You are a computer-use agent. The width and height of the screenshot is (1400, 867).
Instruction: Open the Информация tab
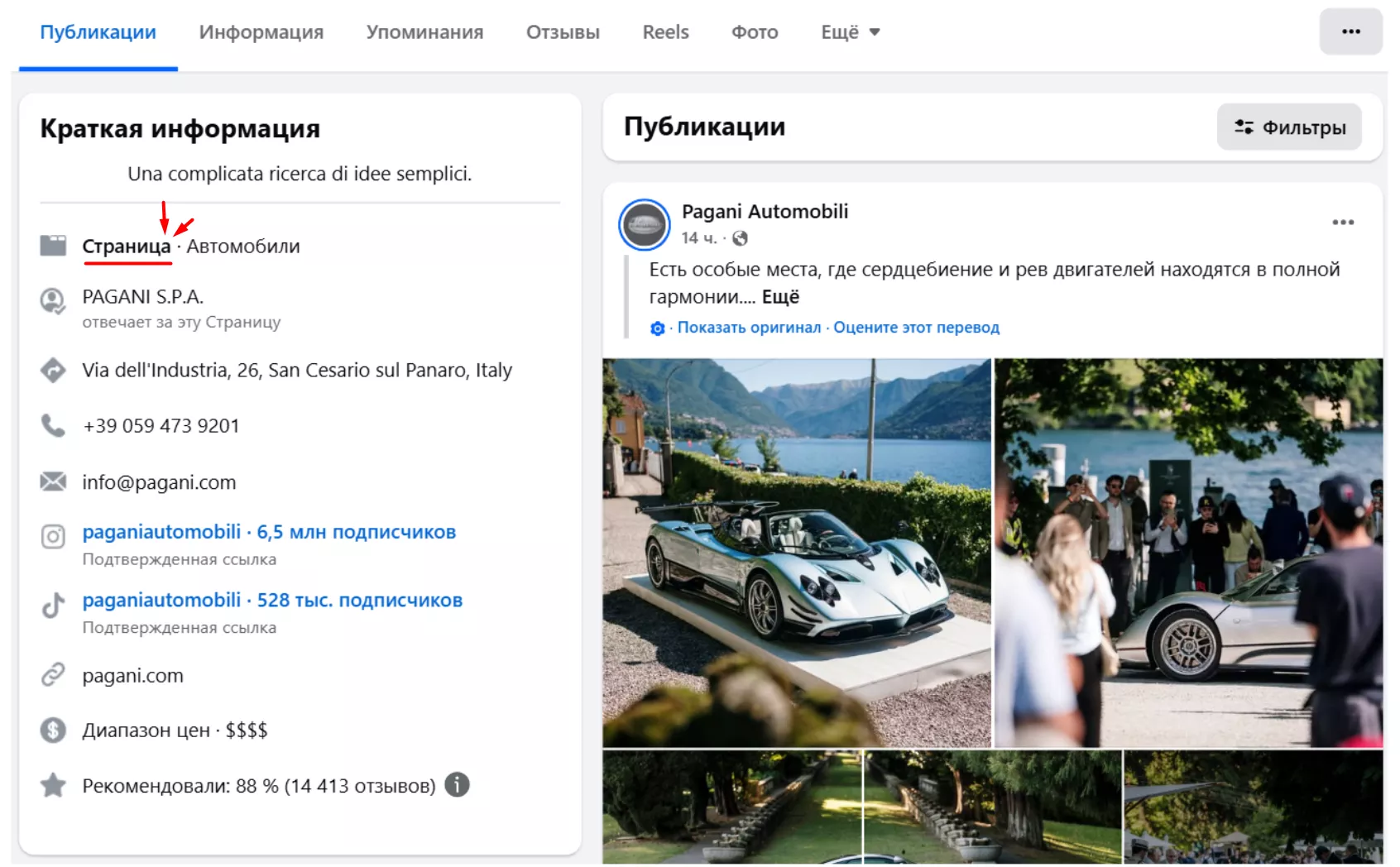tap(261, 32)
